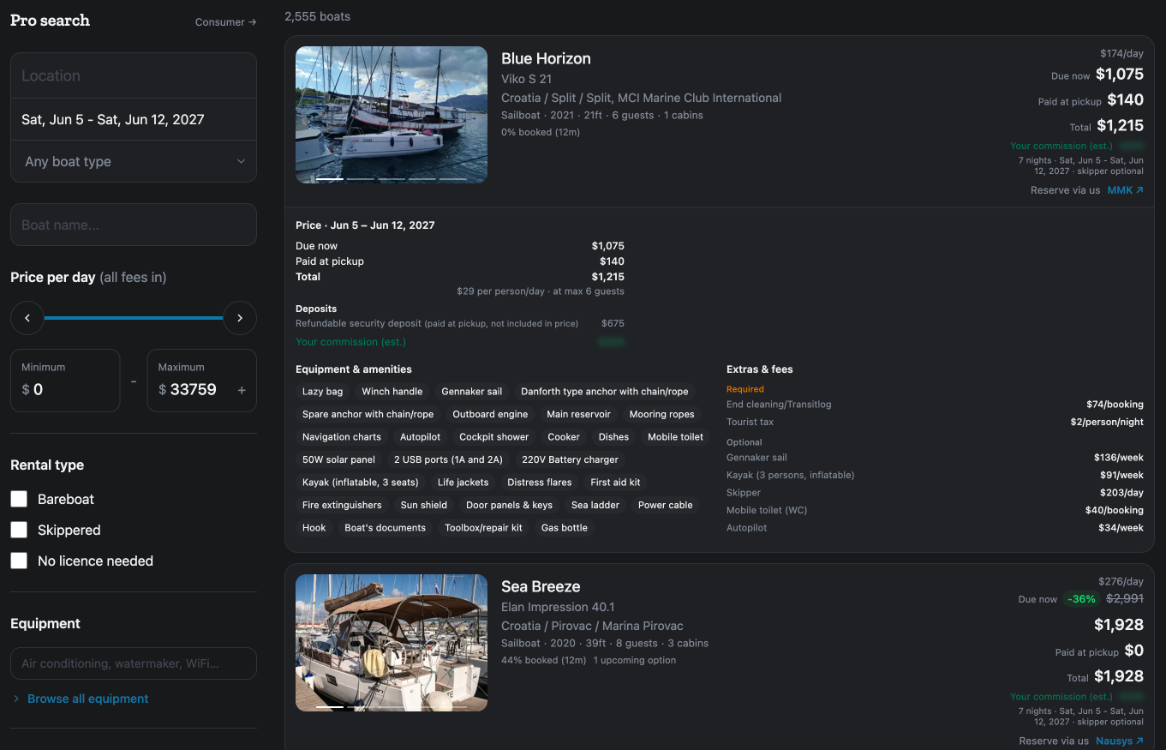Click the Consumer arrow link
The height and width of the screenshot is (750, 1166).
point(225,22)
